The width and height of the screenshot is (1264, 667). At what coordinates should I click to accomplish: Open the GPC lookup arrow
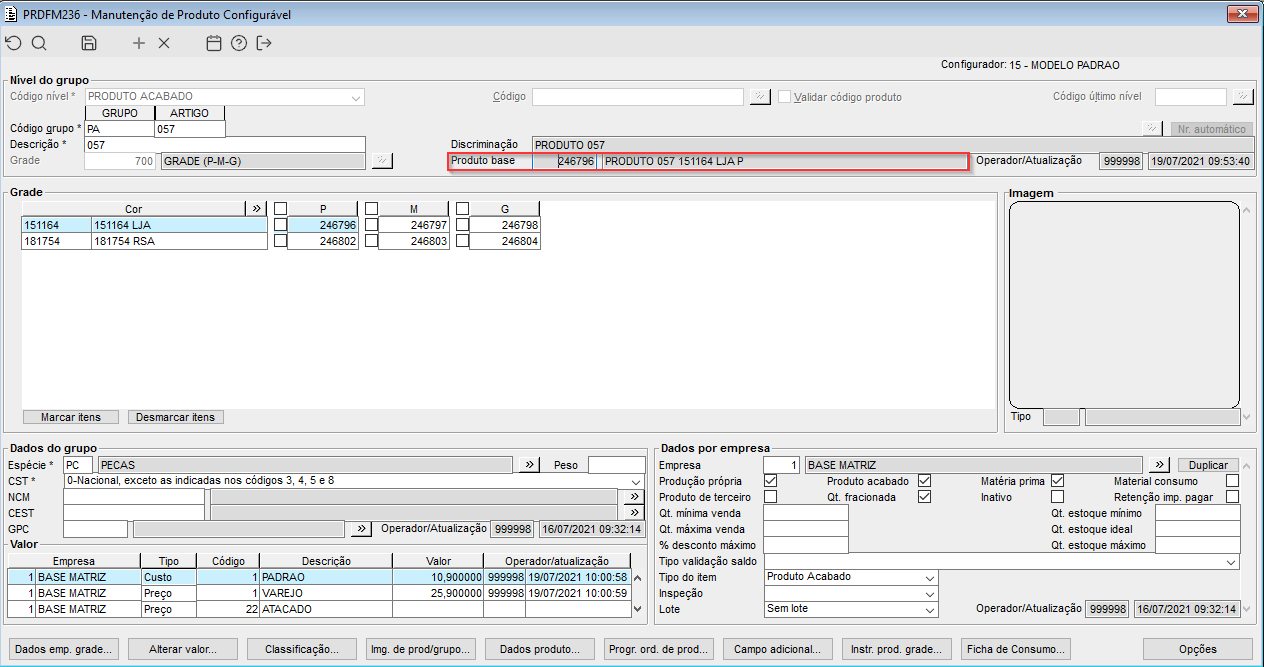[361, 529]
